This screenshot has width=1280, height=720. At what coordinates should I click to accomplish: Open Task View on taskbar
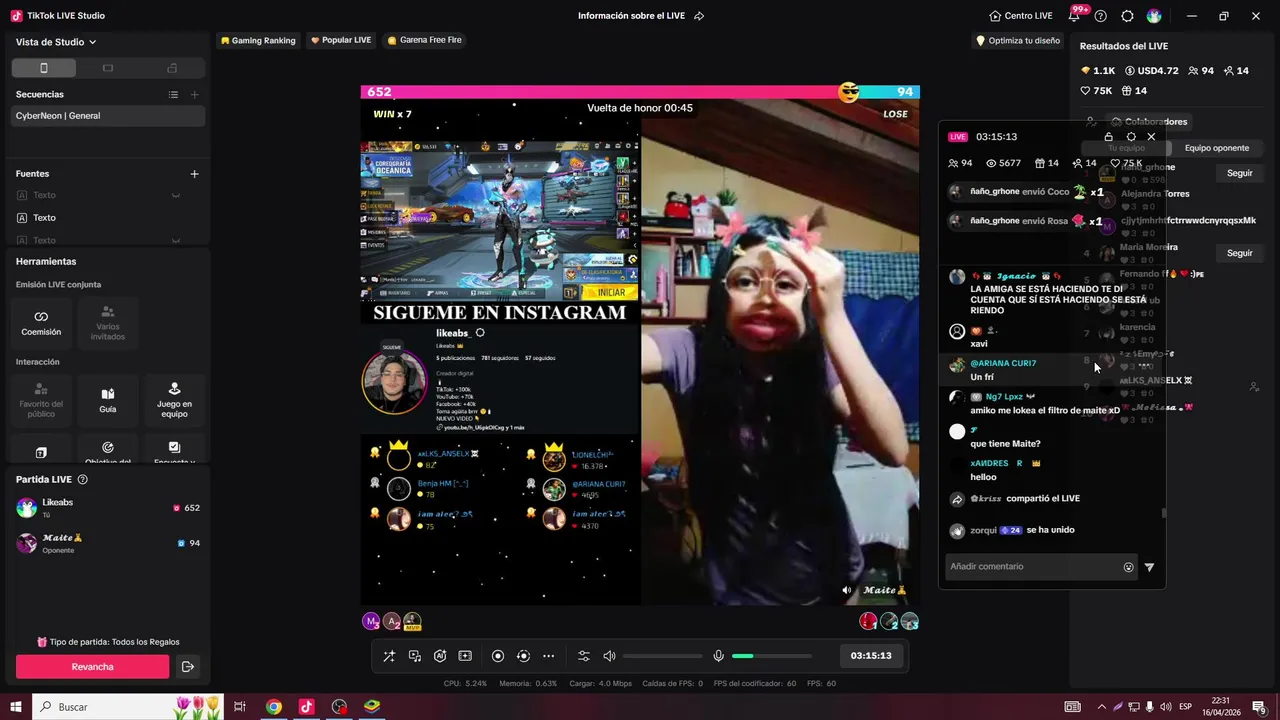pyautogui.click(x=240, y=707)
